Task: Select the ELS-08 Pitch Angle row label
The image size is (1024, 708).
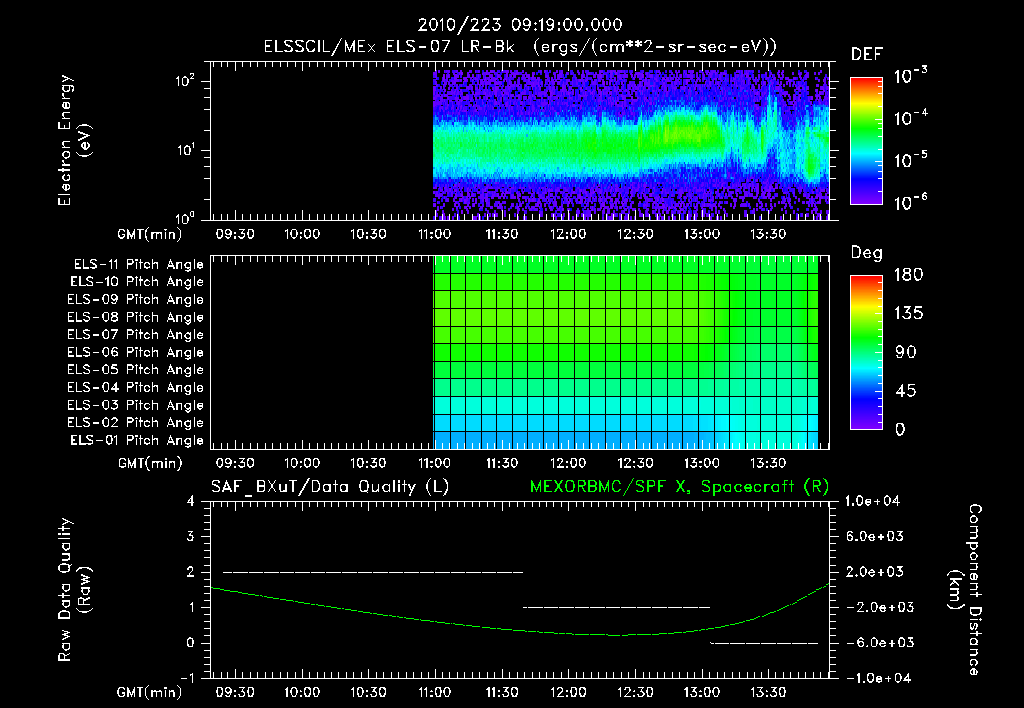Action: (x=135, y=317)
